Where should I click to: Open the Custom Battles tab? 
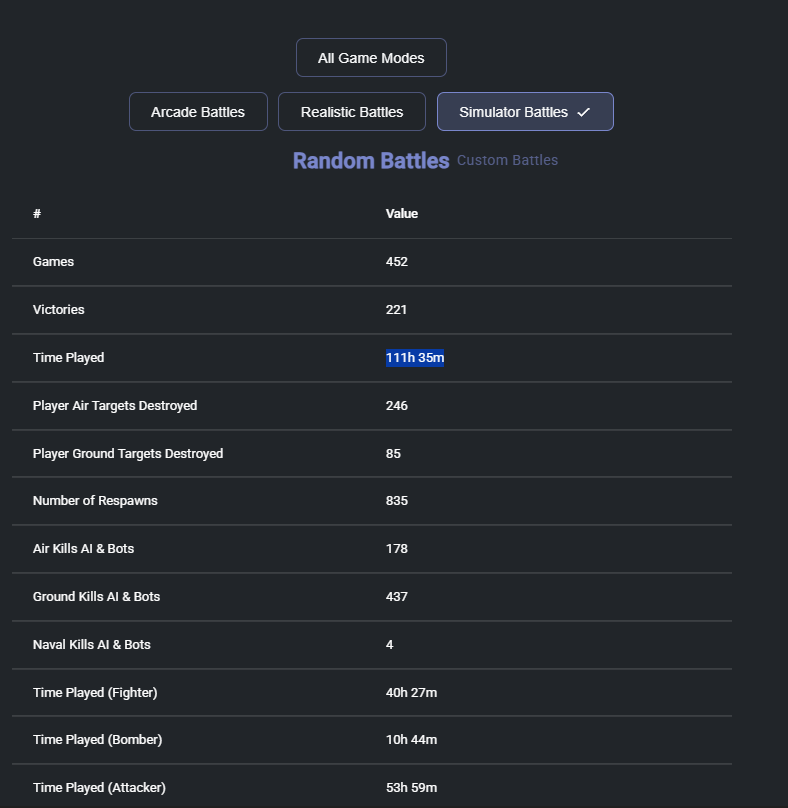point(507,160)
